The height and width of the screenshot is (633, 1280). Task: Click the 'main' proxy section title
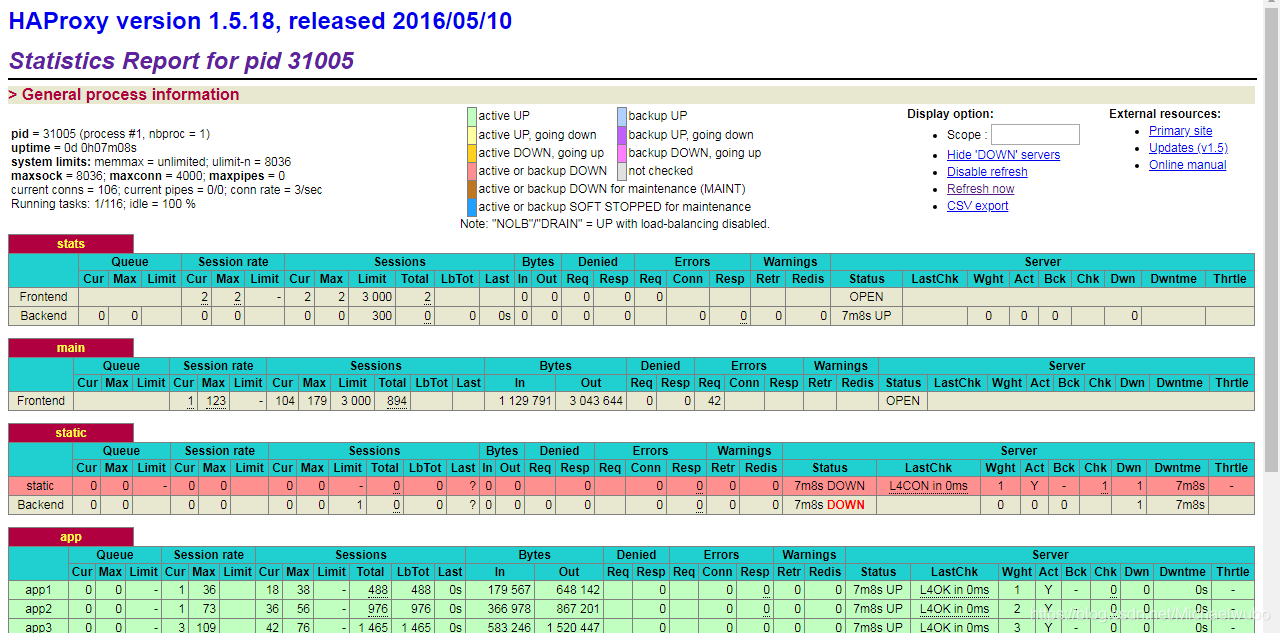point(71,348)
